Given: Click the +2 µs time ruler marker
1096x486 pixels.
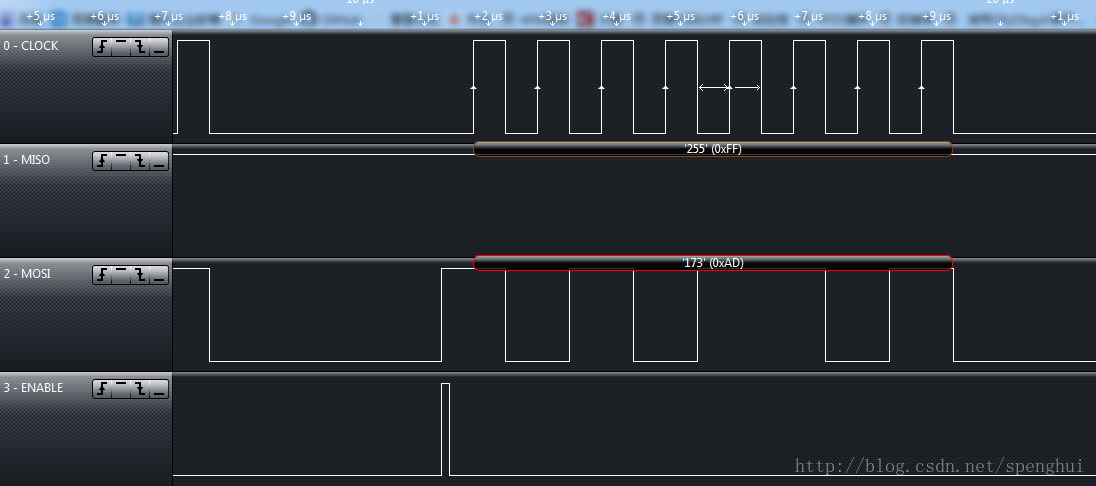Looking at the screenshot, I should tap(488, 17).
